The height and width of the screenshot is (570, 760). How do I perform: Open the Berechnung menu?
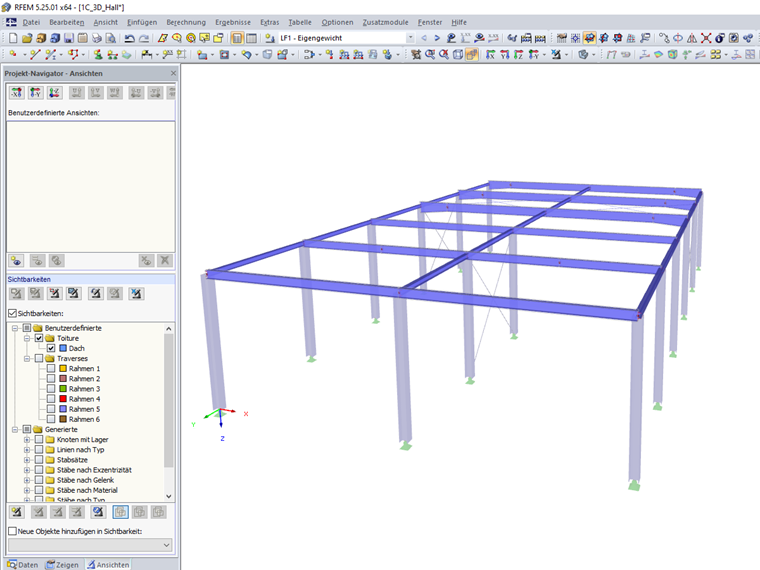[186, 22]
